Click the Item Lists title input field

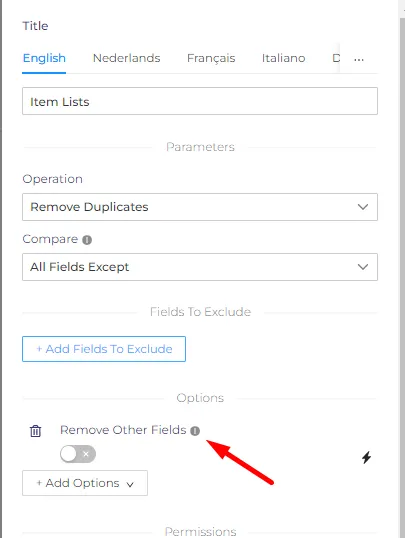click(200, 101)
